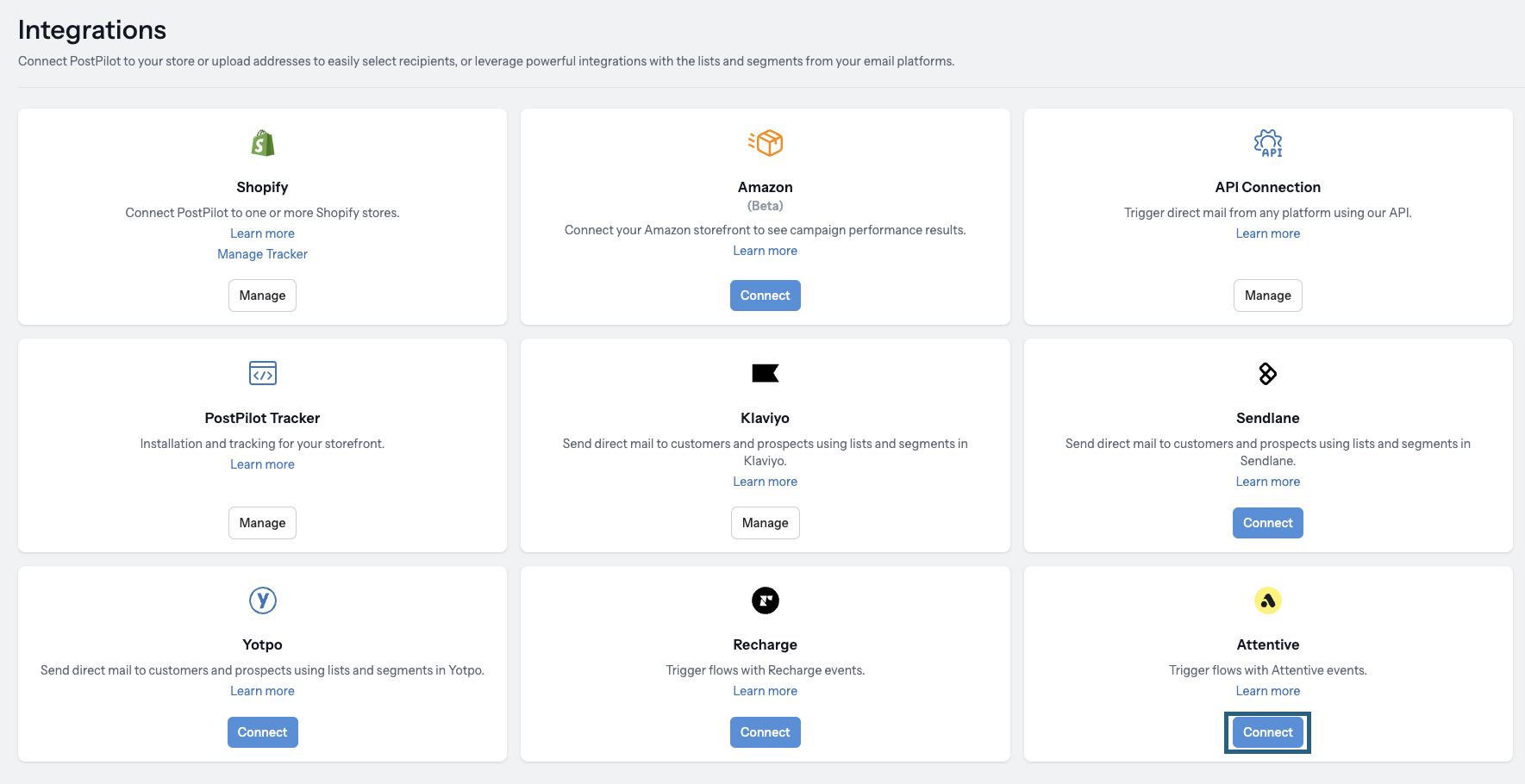Open API Connection's Learn more link
The image size is (1525, 784).
(1268, 233)
